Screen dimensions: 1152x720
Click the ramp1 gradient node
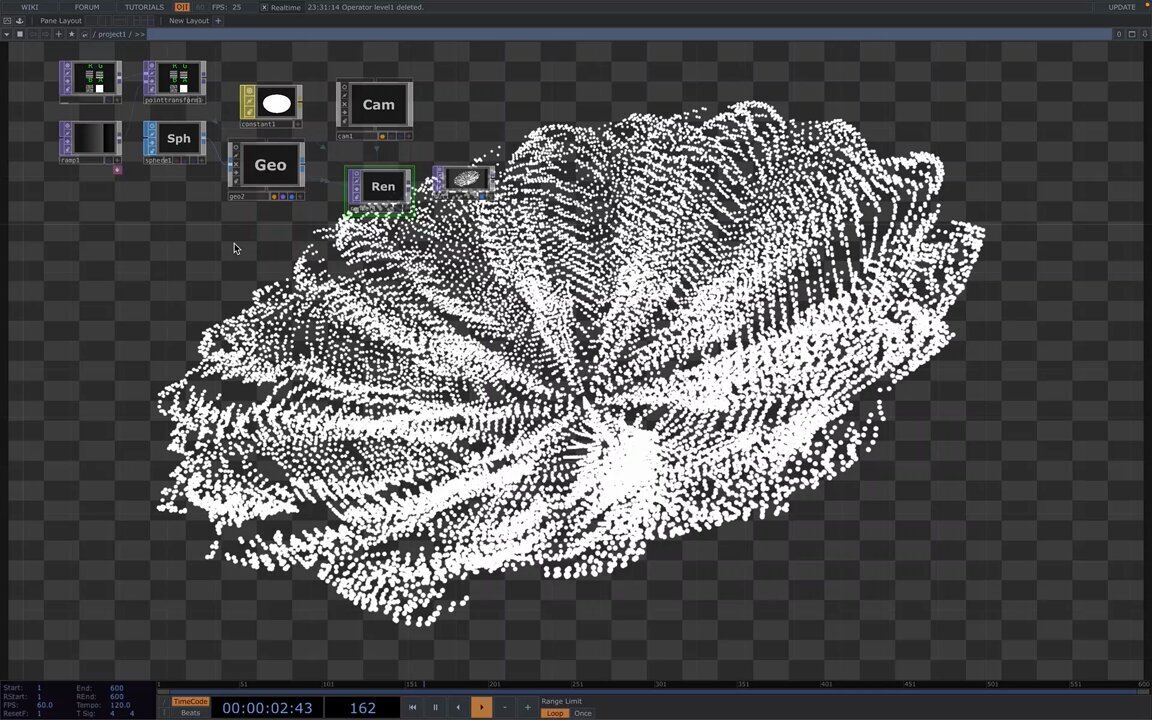click(90, 139)
